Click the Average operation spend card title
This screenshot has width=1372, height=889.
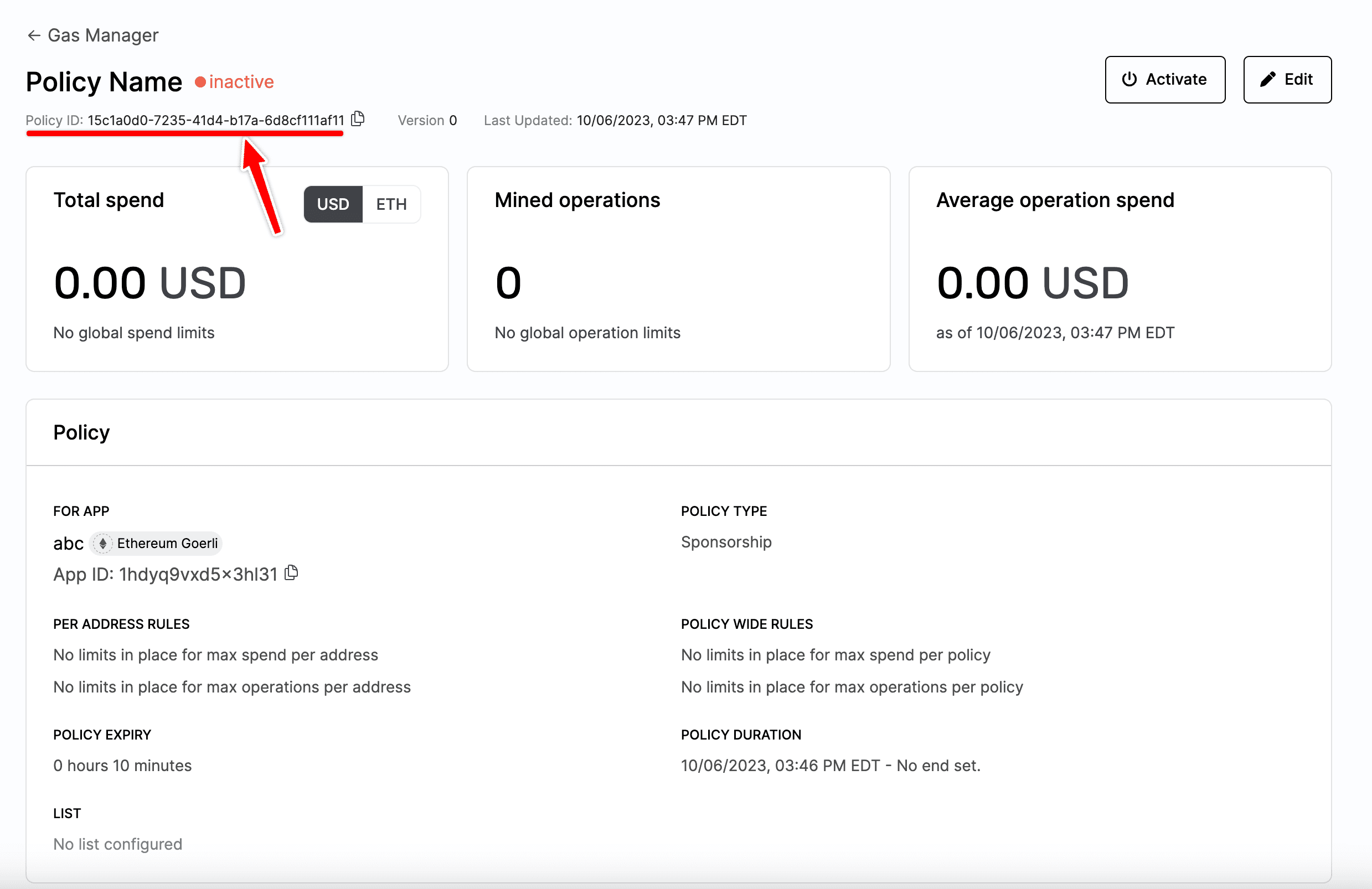click(x=1054, y=200)
